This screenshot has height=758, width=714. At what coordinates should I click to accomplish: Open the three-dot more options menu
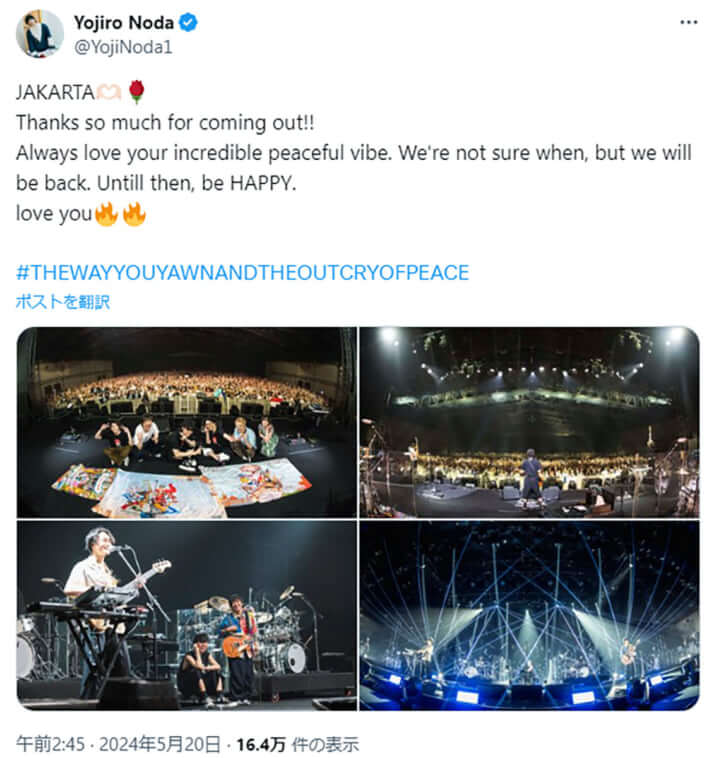click(x=688, y=22)
